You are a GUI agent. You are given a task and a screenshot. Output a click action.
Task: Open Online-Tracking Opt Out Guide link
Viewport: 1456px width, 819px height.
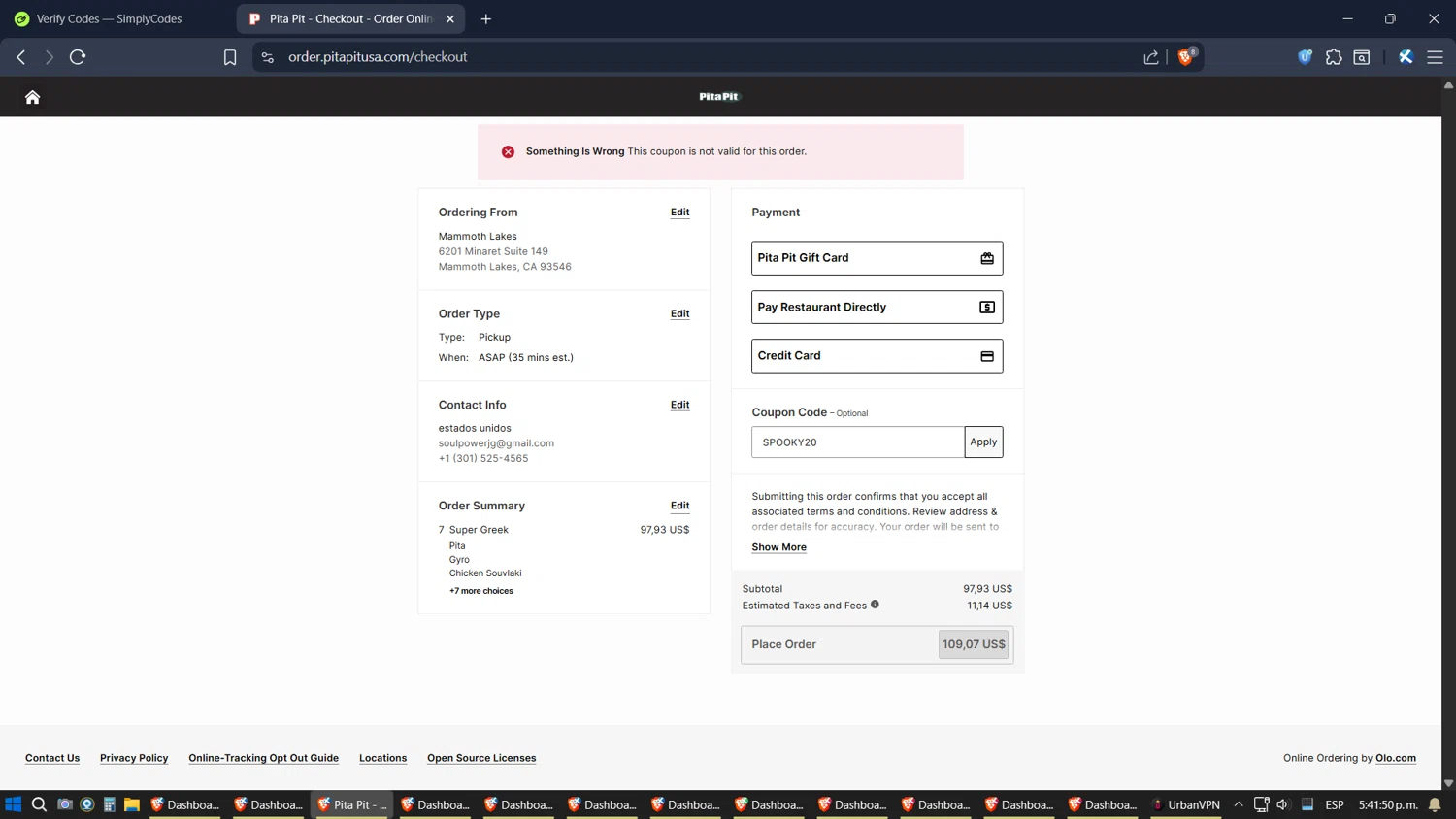pos(263,758)
